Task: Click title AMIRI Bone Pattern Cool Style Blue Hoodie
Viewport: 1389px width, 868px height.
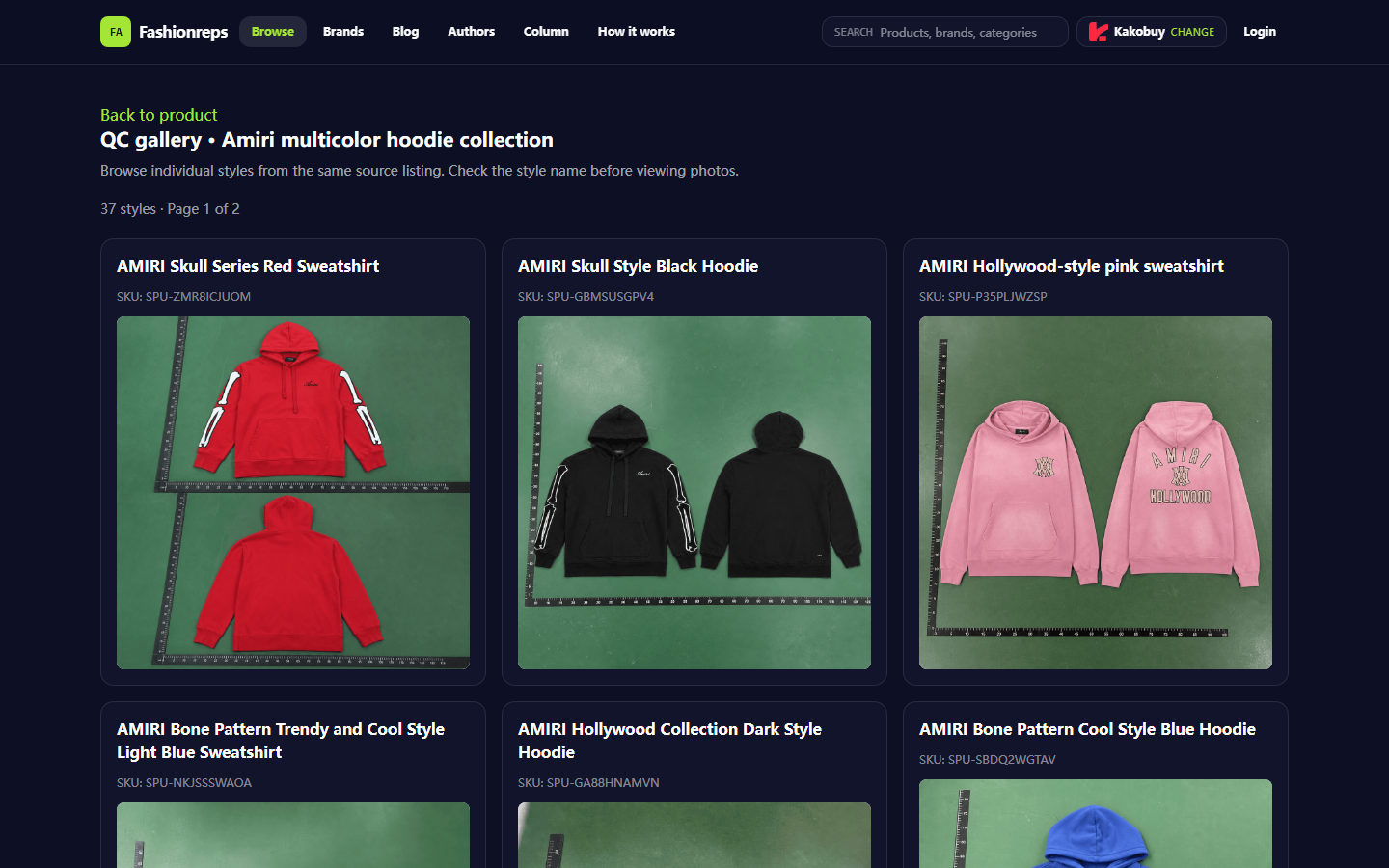Action: tap(1087, 729)
